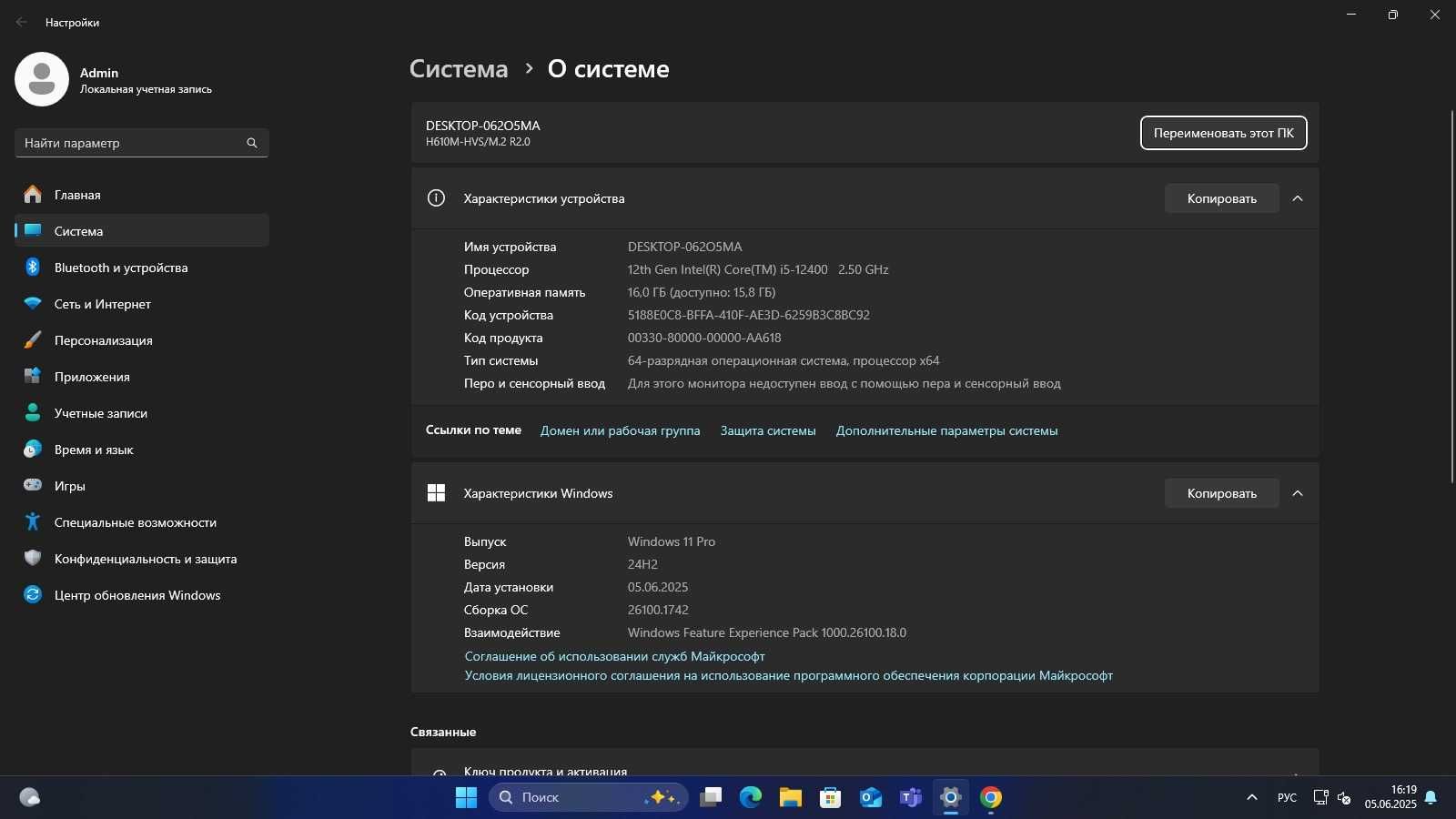Open Центр обновления Windows

142,595
